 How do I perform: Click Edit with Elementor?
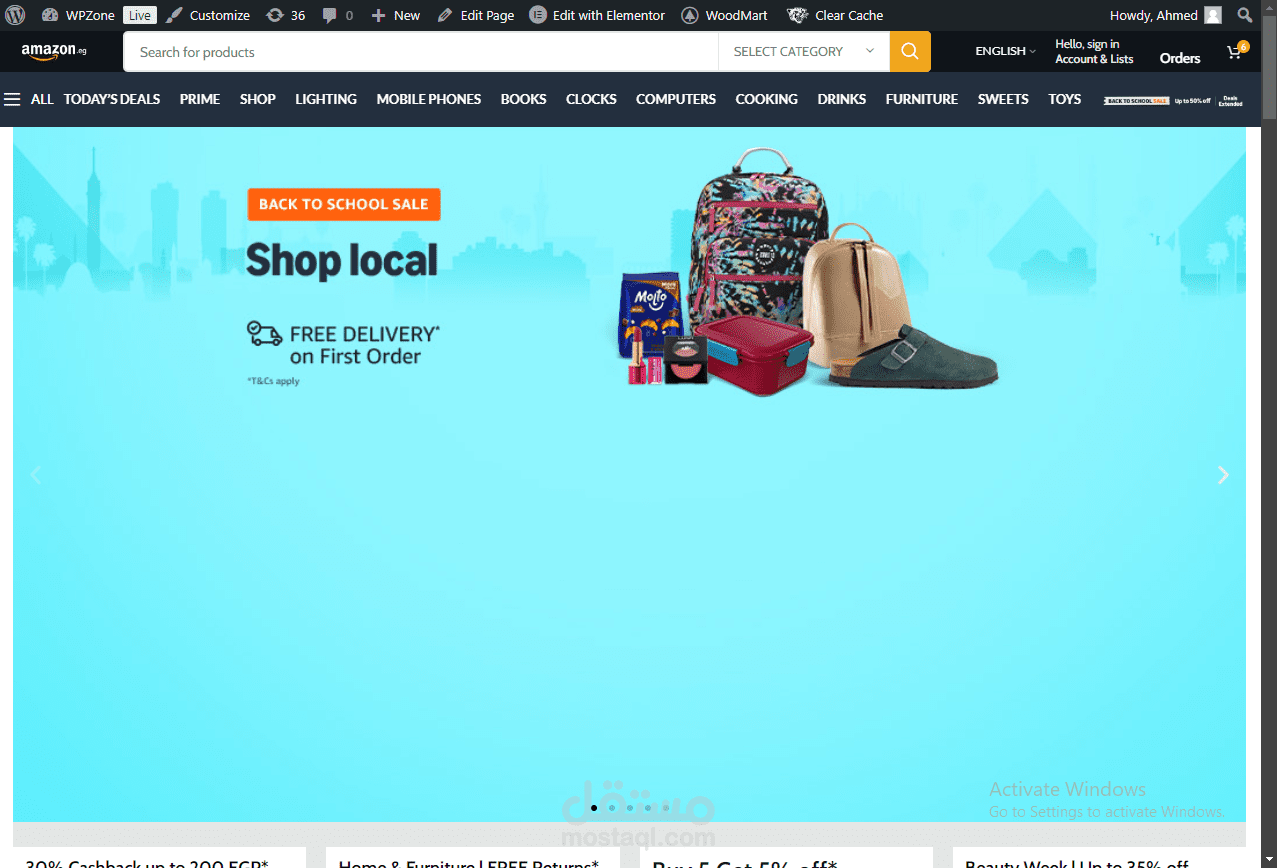pyautogui.click(x=597, y=15)
